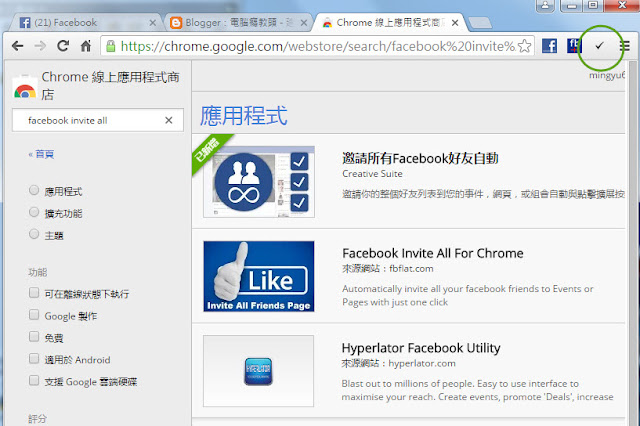
Task: Open a new tab with the new-tab button
Action: 480,23
